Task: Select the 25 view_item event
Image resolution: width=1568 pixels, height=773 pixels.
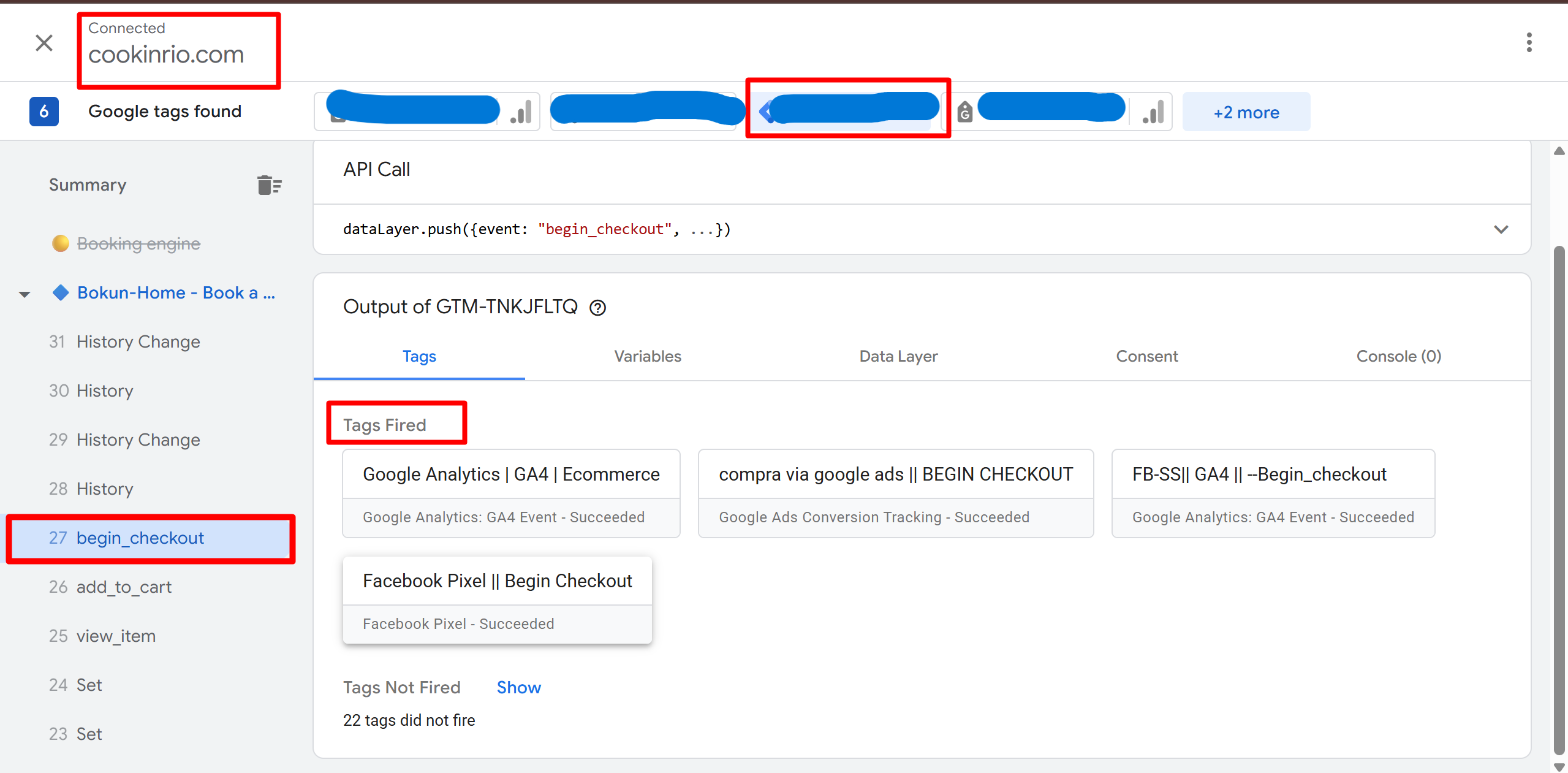Action: pyautogui.click(x=115, y=636)
